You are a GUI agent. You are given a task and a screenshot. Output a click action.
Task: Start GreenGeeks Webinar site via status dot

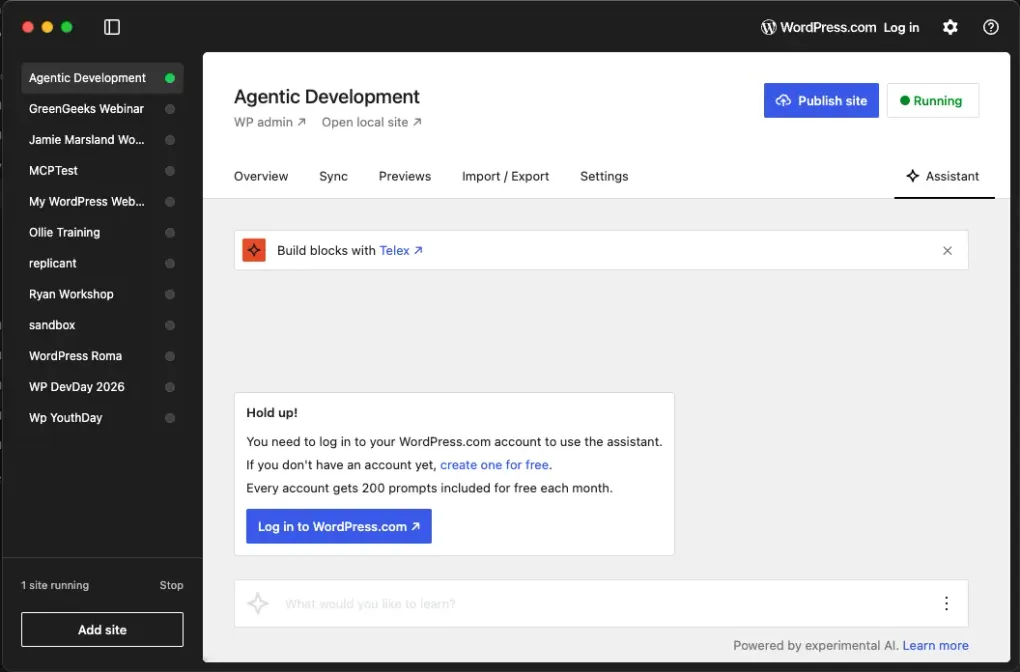point(170,109)
